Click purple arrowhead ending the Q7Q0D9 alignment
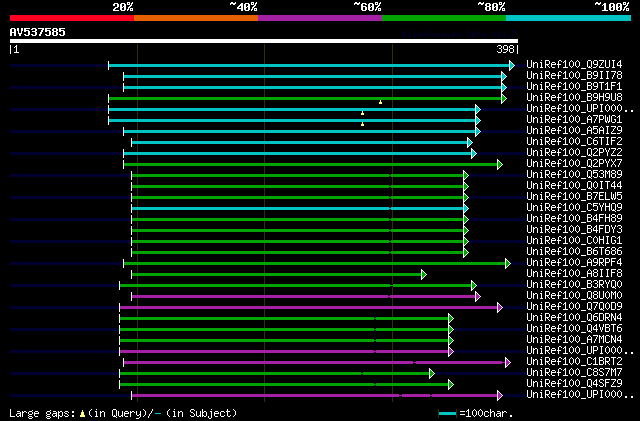 pos(500,307)
